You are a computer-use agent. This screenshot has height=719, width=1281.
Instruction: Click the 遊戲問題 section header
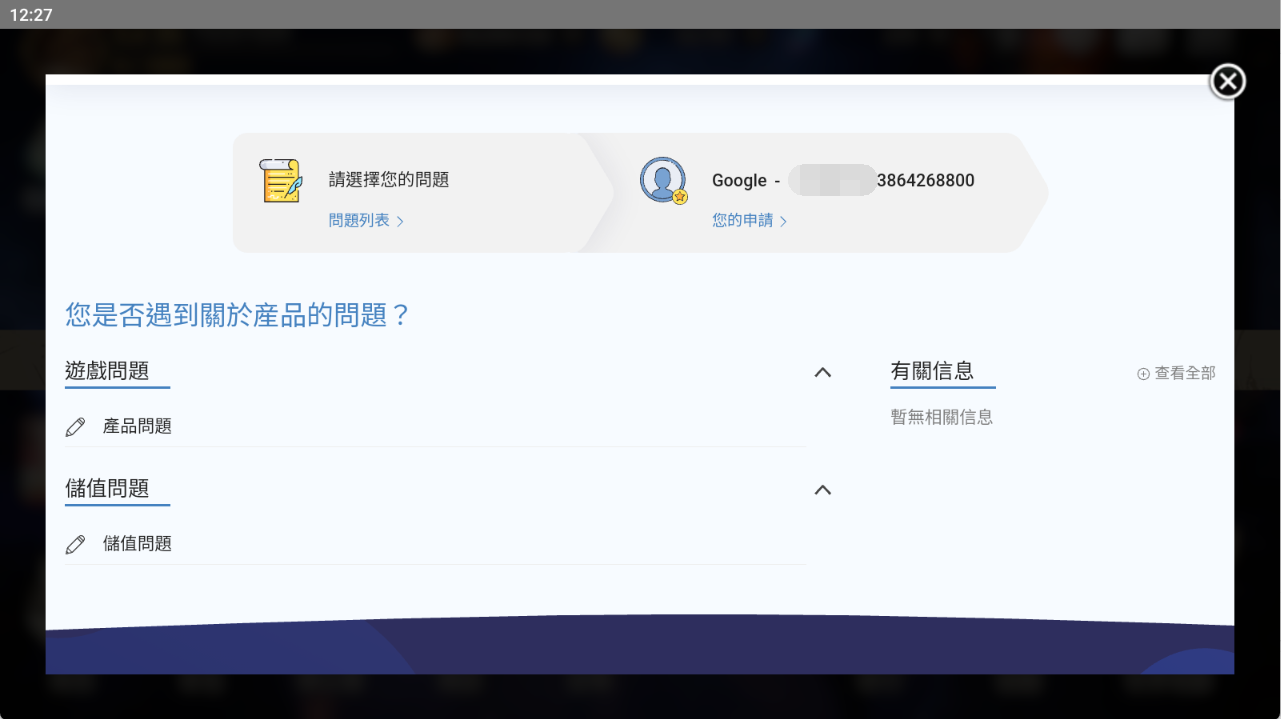tap(107, 371)
